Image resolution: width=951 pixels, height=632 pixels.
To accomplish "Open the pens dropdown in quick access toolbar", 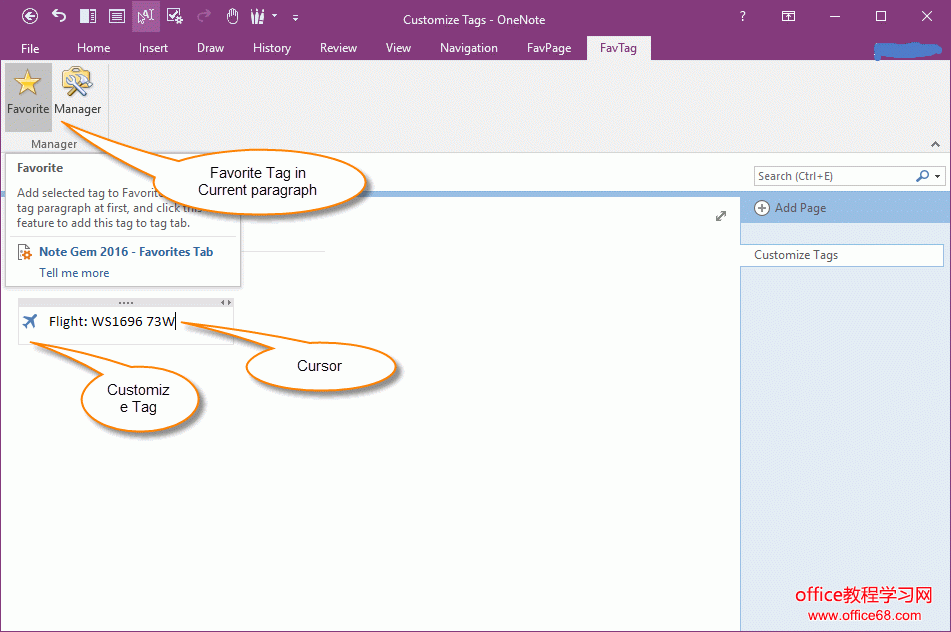I will (274, 16).
